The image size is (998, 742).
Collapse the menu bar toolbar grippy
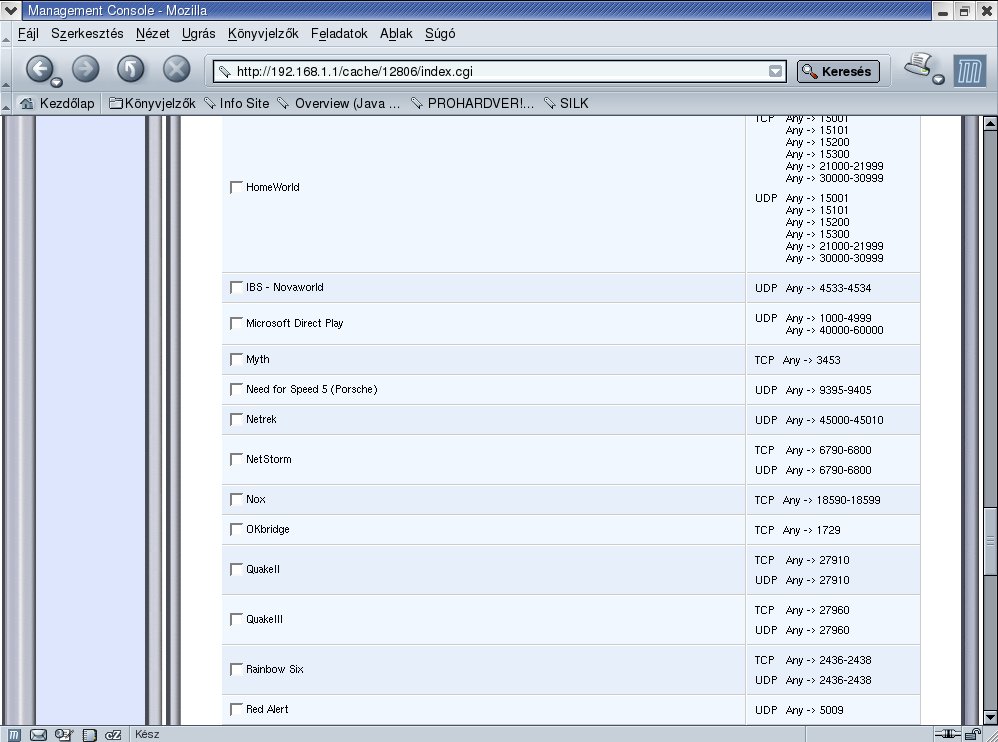point(6,34)
